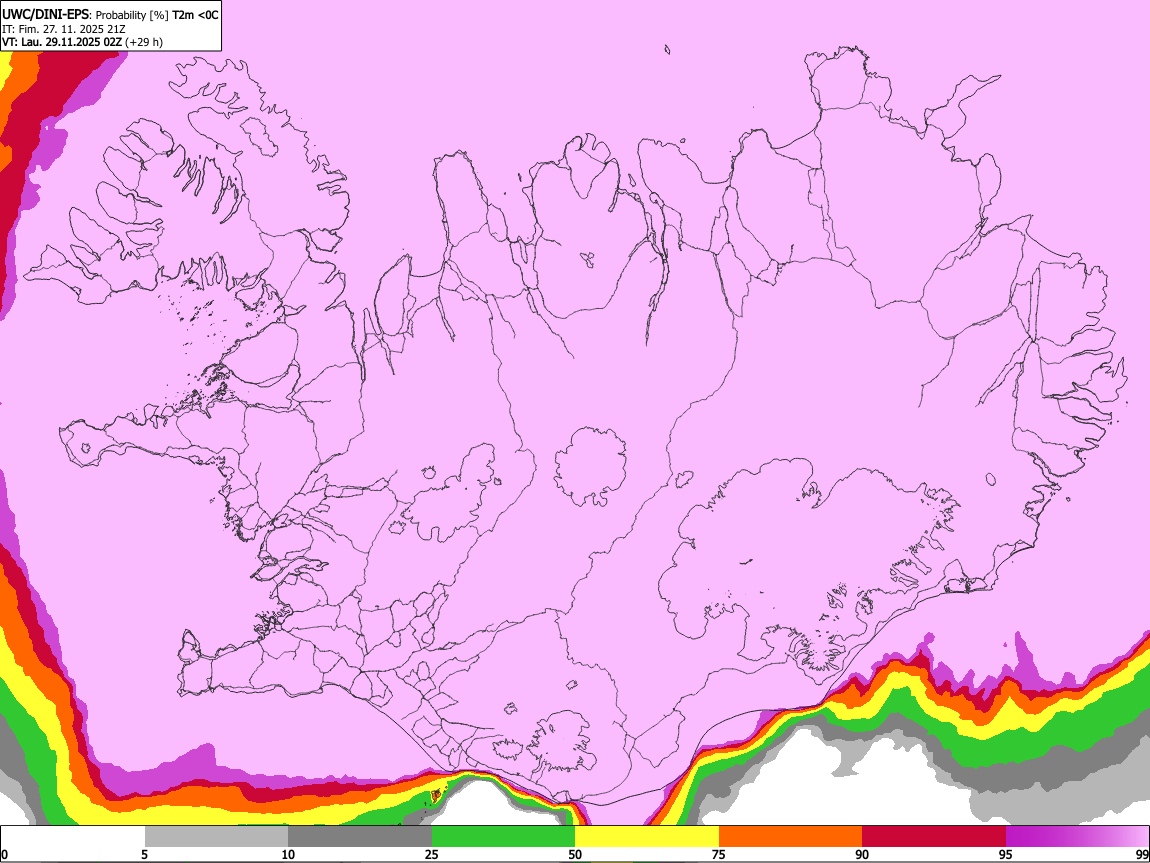Image resolution: width=1150 pixels, height=863 pixels.
Task: Click the '5' legend tick label
Action: point(144,855)
